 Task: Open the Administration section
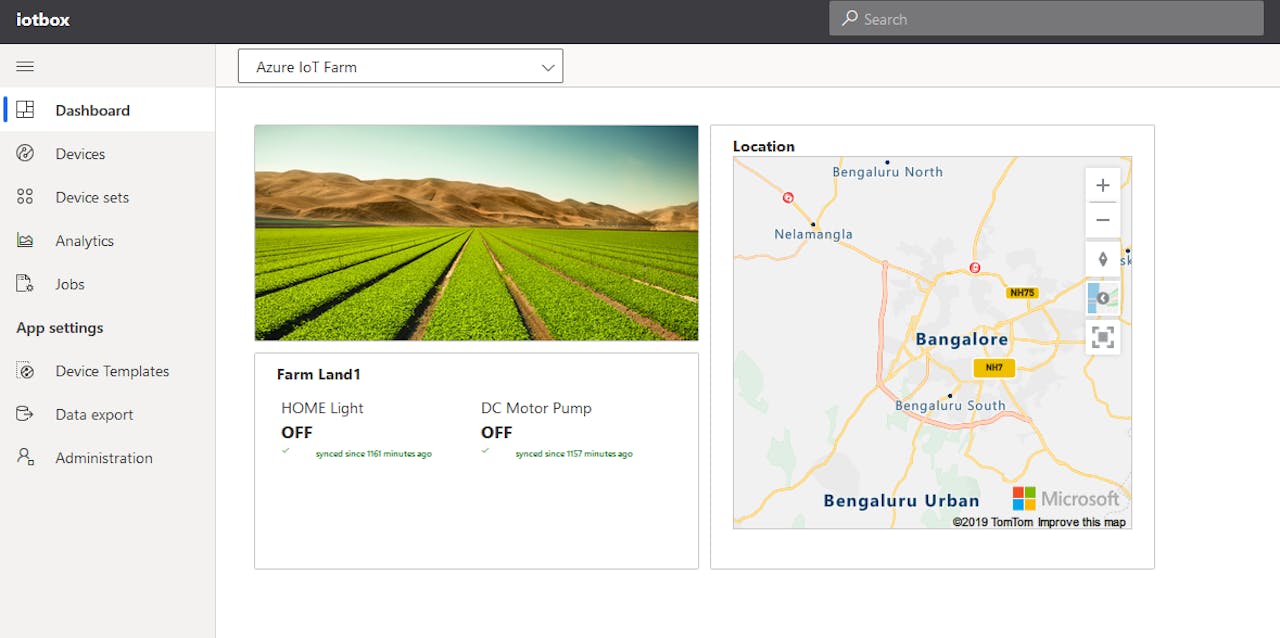pos(104,458)
